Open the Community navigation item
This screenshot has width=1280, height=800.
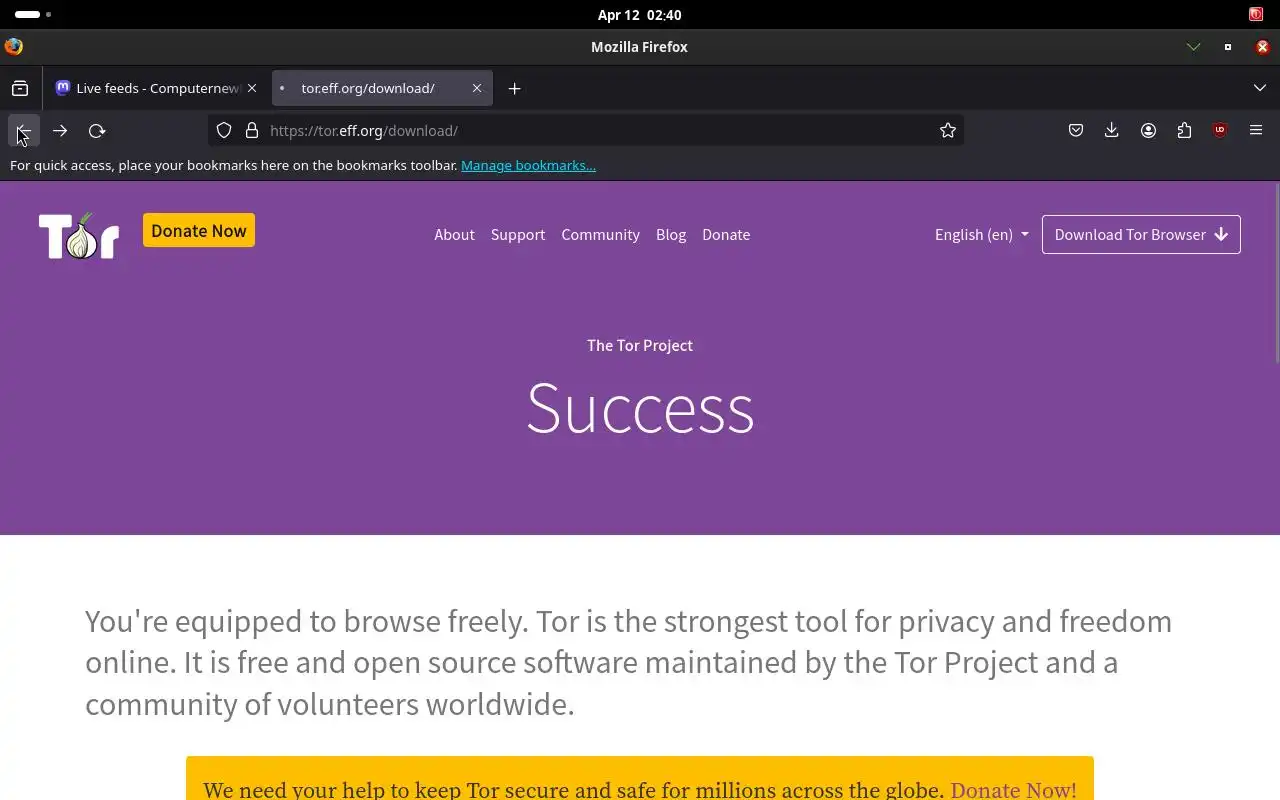tap(600, 235)
